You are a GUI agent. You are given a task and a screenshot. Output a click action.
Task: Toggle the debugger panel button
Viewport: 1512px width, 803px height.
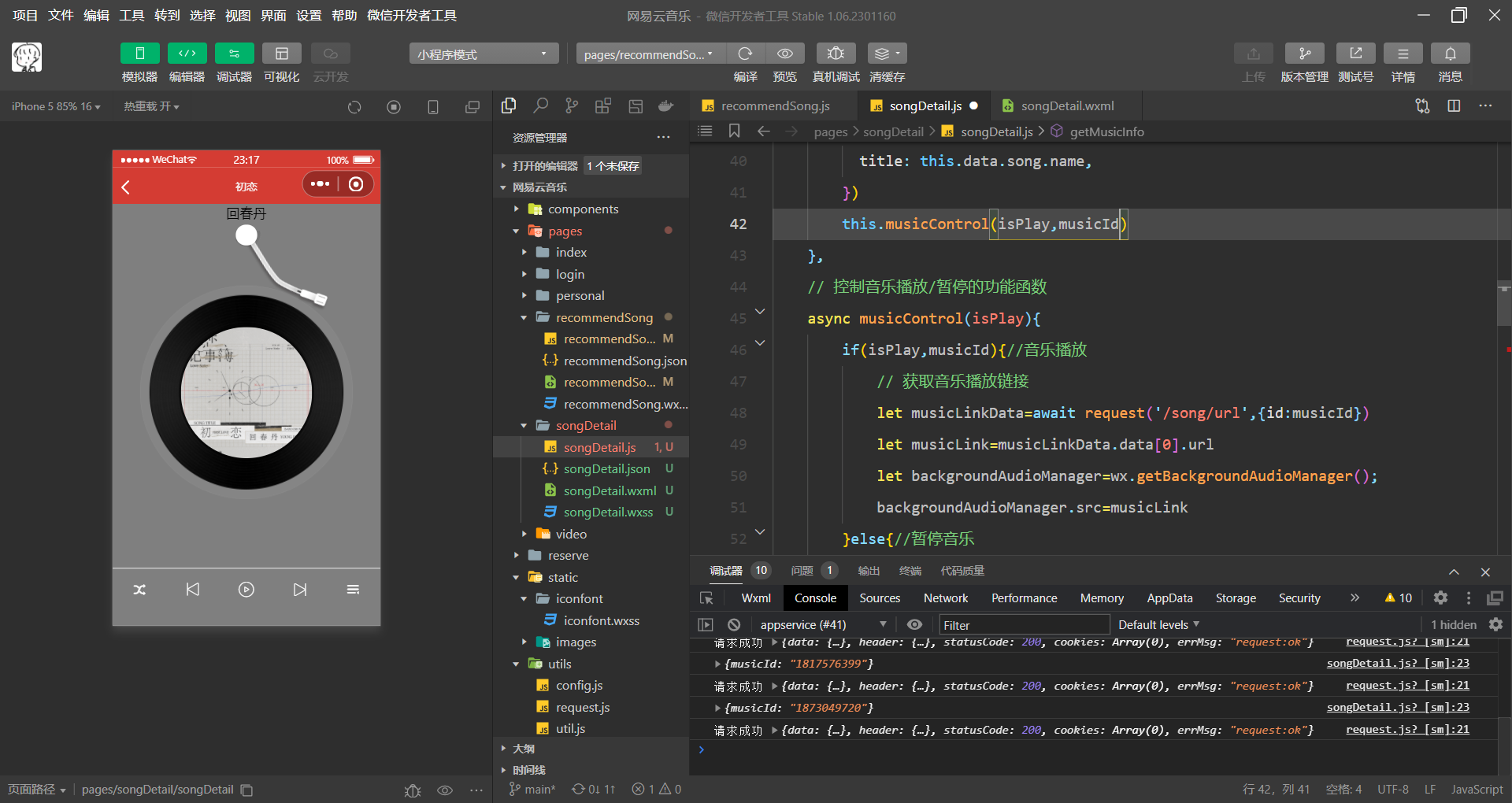pyautogui.click(x=234, y=54)
